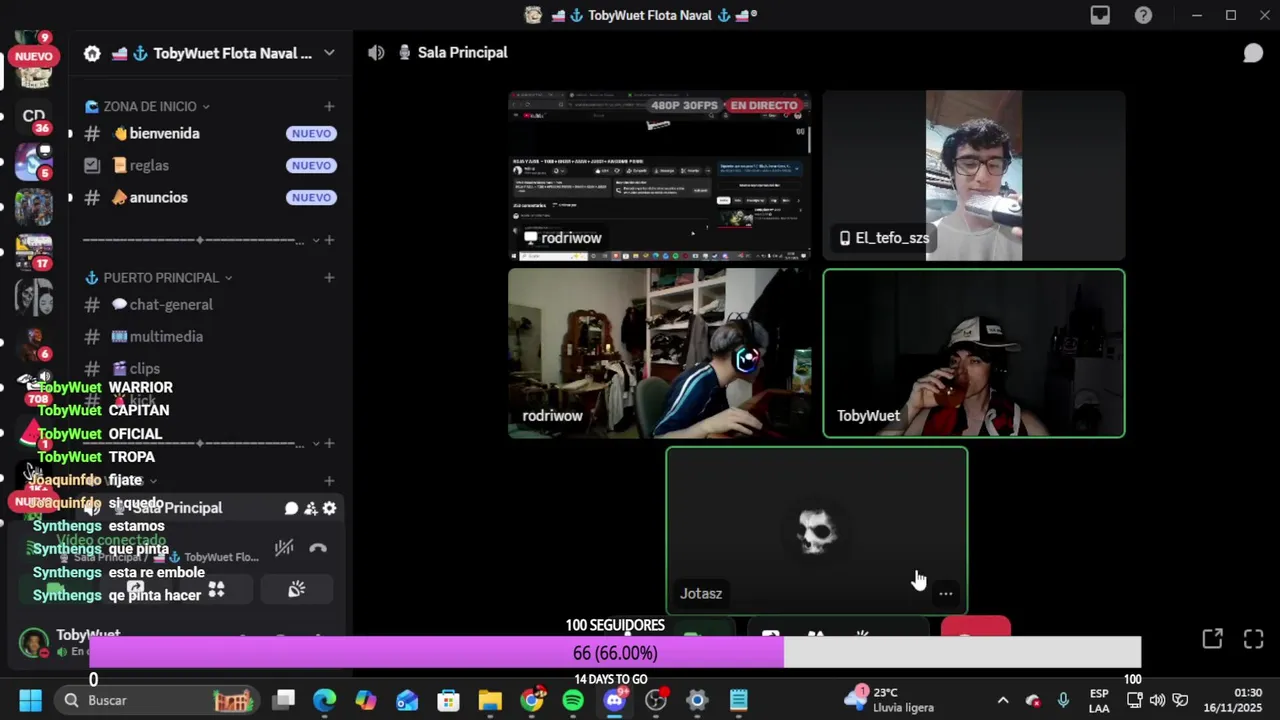Focus rodriwow webcam tile
This screenshot has height=720, width=1280.
(x=660, y=353)
